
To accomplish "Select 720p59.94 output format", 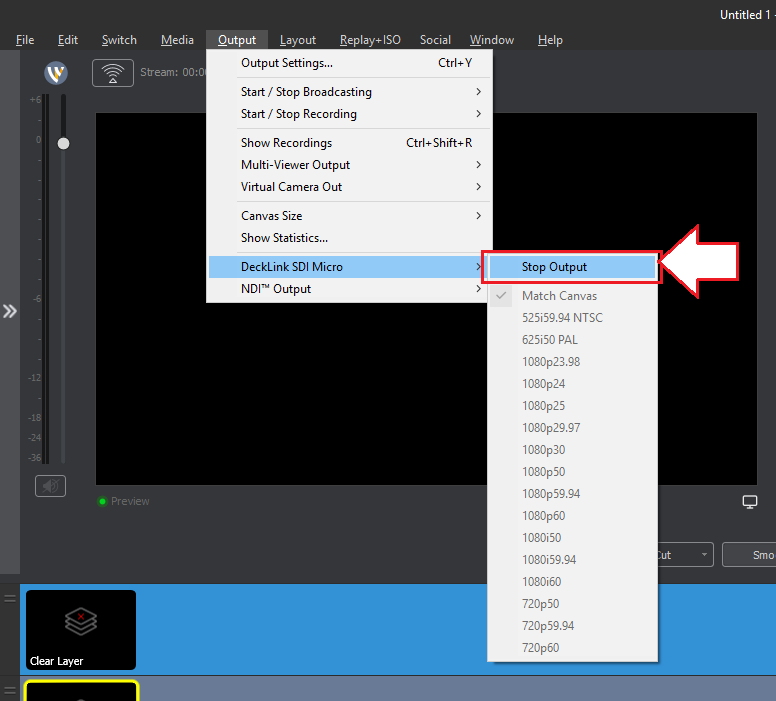I will point(572,626).
